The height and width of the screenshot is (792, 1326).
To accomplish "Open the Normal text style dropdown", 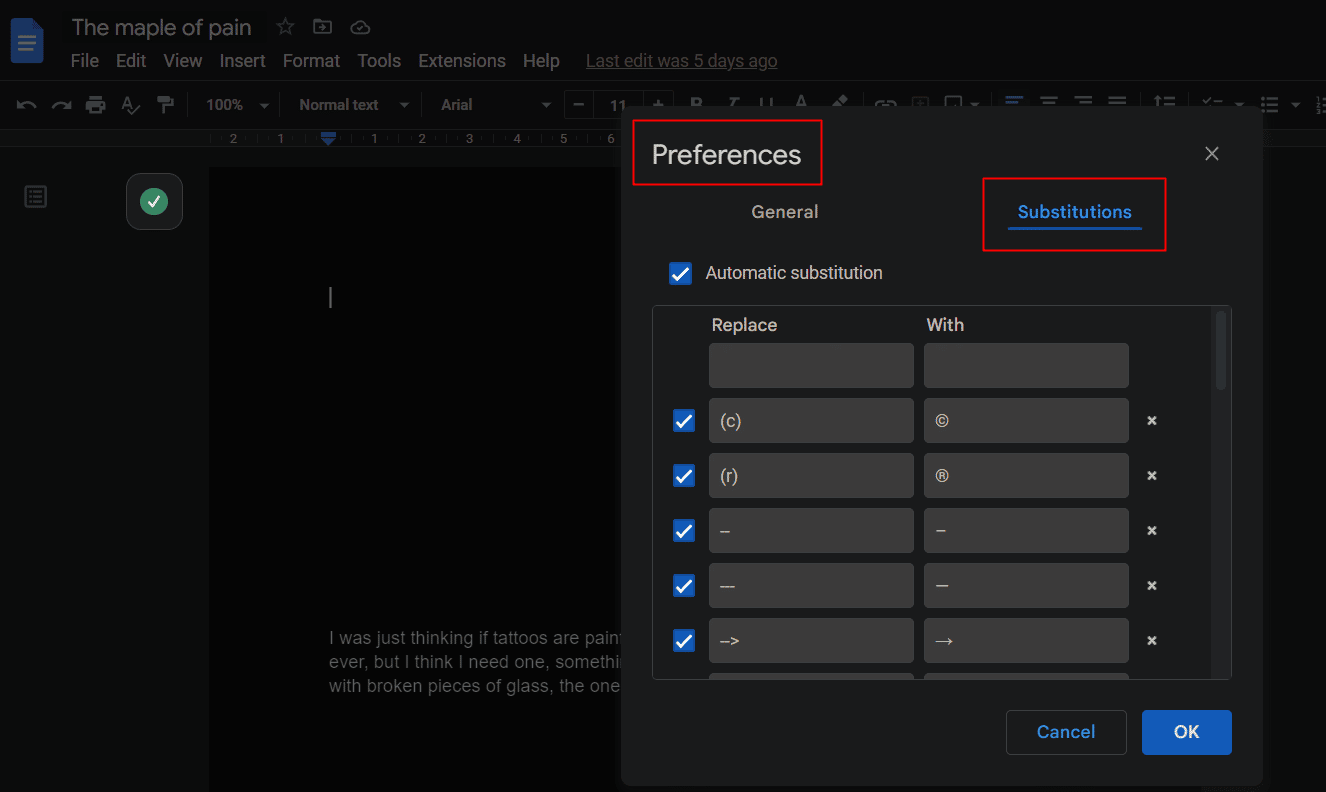I will point(354,105).
